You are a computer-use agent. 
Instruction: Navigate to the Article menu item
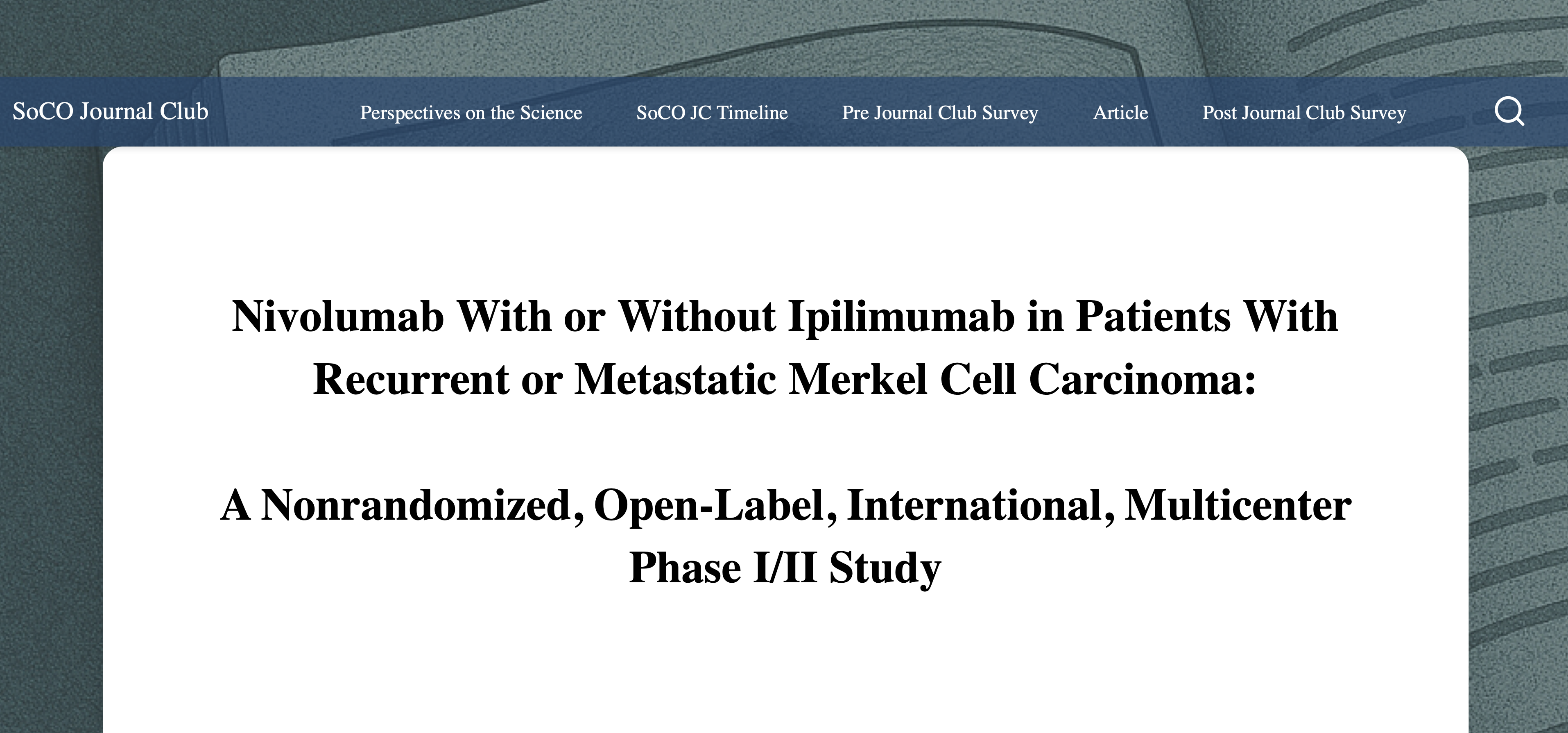pos(1120,113)
